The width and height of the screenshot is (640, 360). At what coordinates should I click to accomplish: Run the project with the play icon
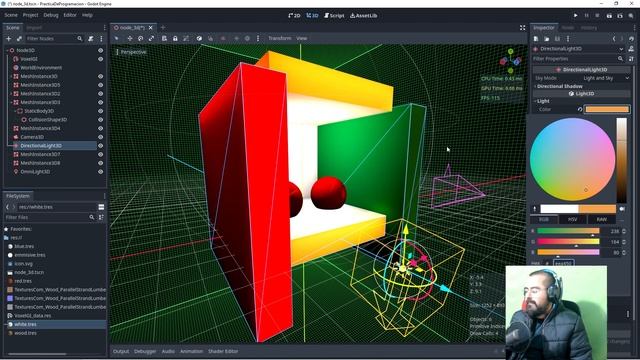point(576,16)
